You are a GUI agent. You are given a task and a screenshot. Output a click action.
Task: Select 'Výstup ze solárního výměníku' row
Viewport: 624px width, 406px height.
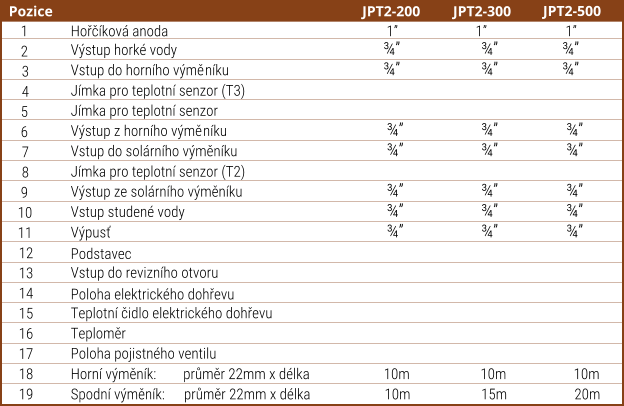tap(312, 191)
